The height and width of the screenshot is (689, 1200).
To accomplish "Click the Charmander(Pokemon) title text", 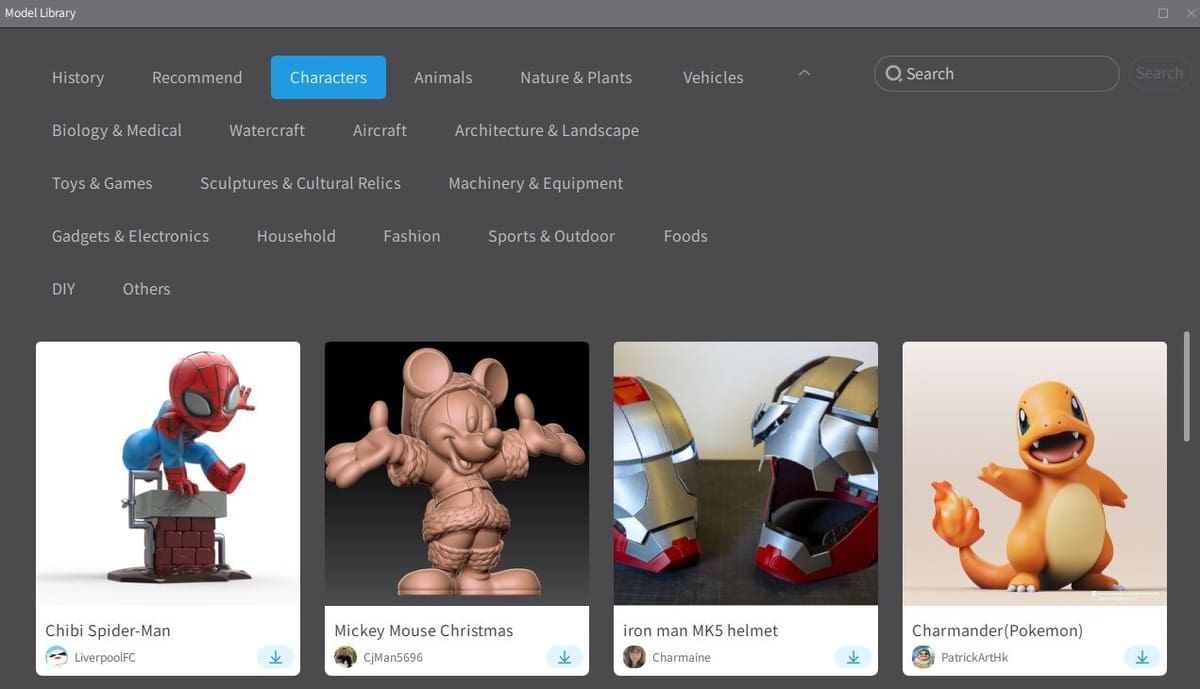I will [x=998, y=631].
